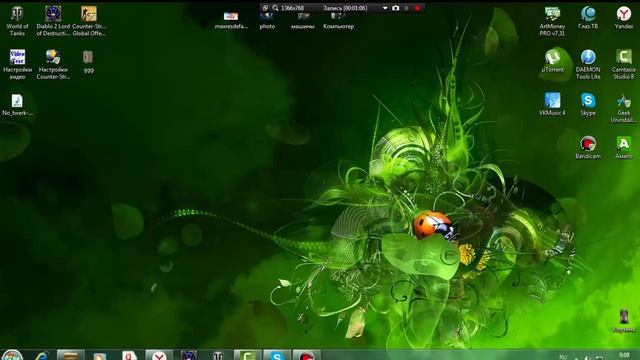Open the Yandex taskbar button
Screen dimensions: 640x360
tap(159, 355)
